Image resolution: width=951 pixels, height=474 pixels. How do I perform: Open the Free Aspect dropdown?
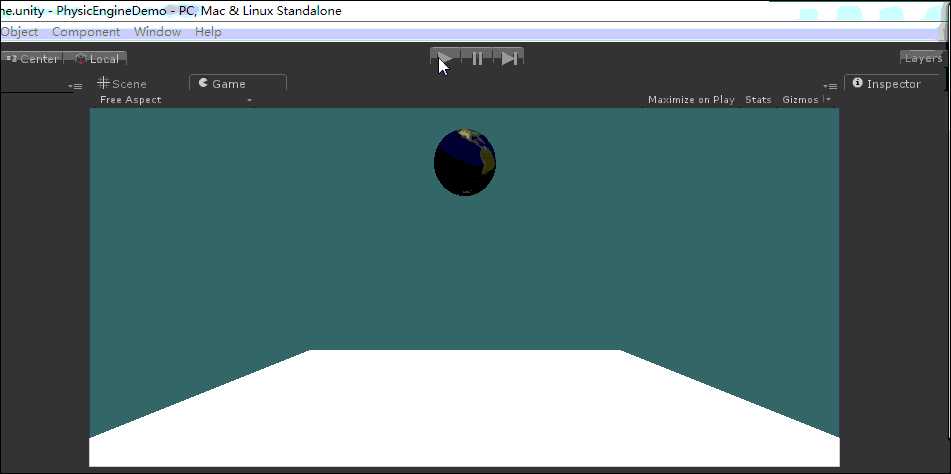[x=176, y=100]
